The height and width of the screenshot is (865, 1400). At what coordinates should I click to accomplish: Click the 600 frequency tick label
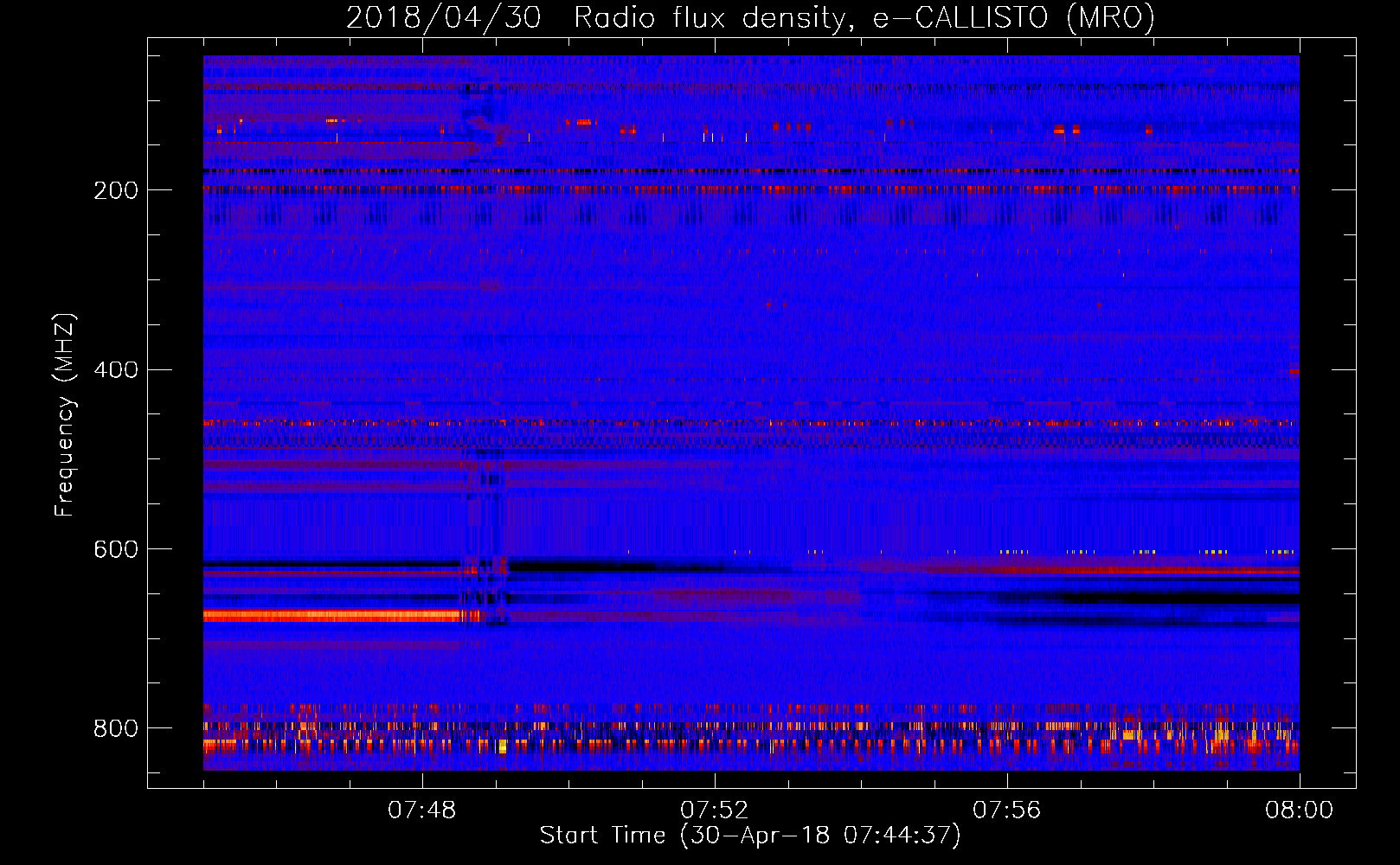115,550
